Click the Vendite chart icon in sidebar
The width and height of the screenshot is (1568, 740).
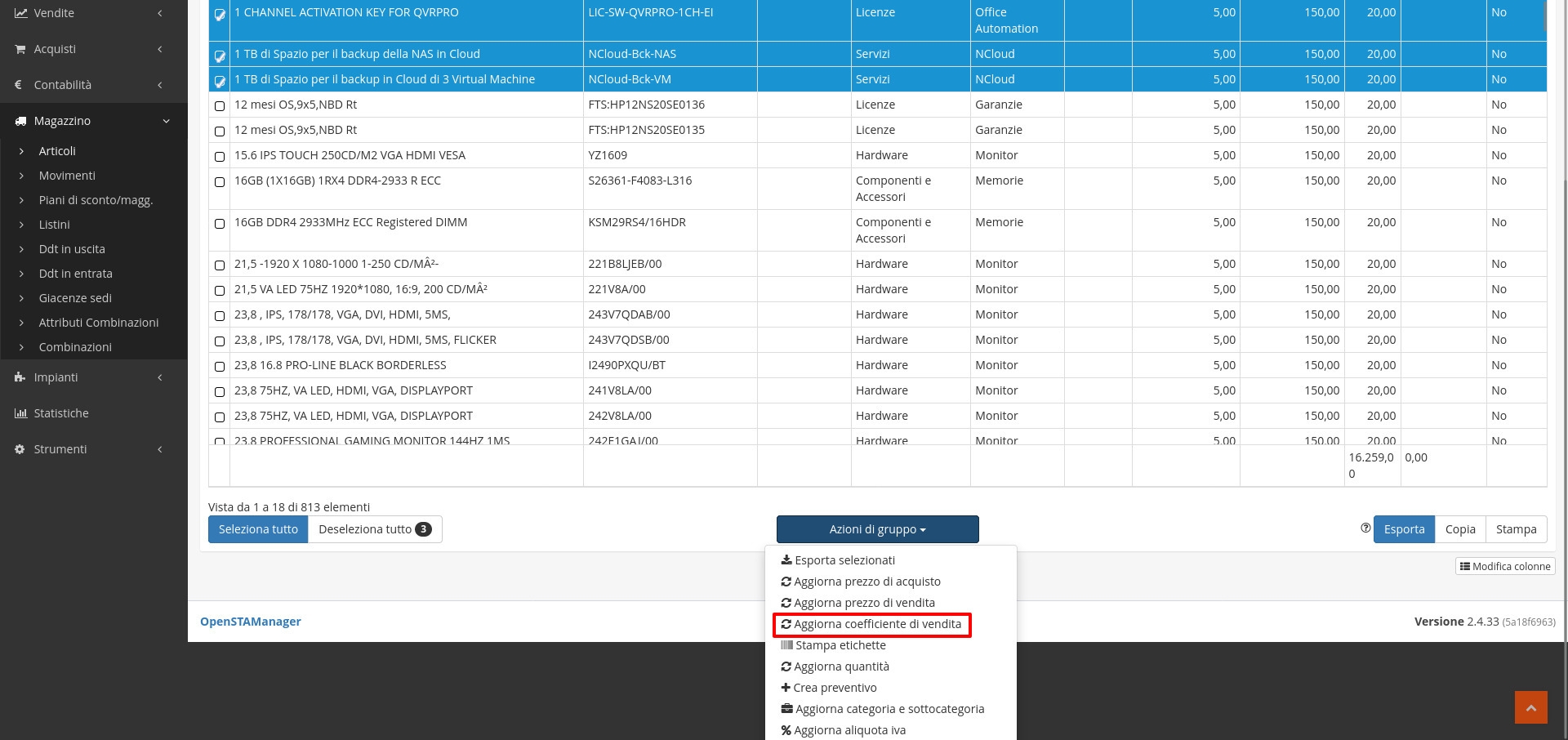pos(20,13)
